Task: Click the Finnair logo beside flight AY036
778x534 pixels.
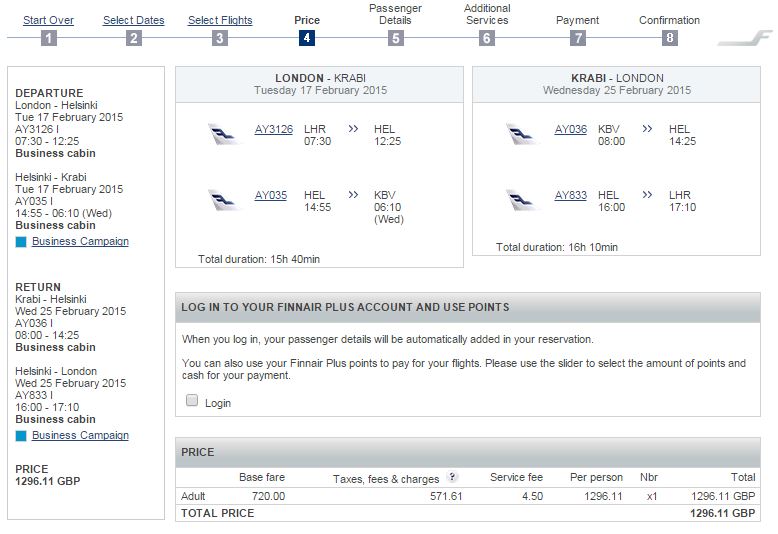Action: point(523,135)
